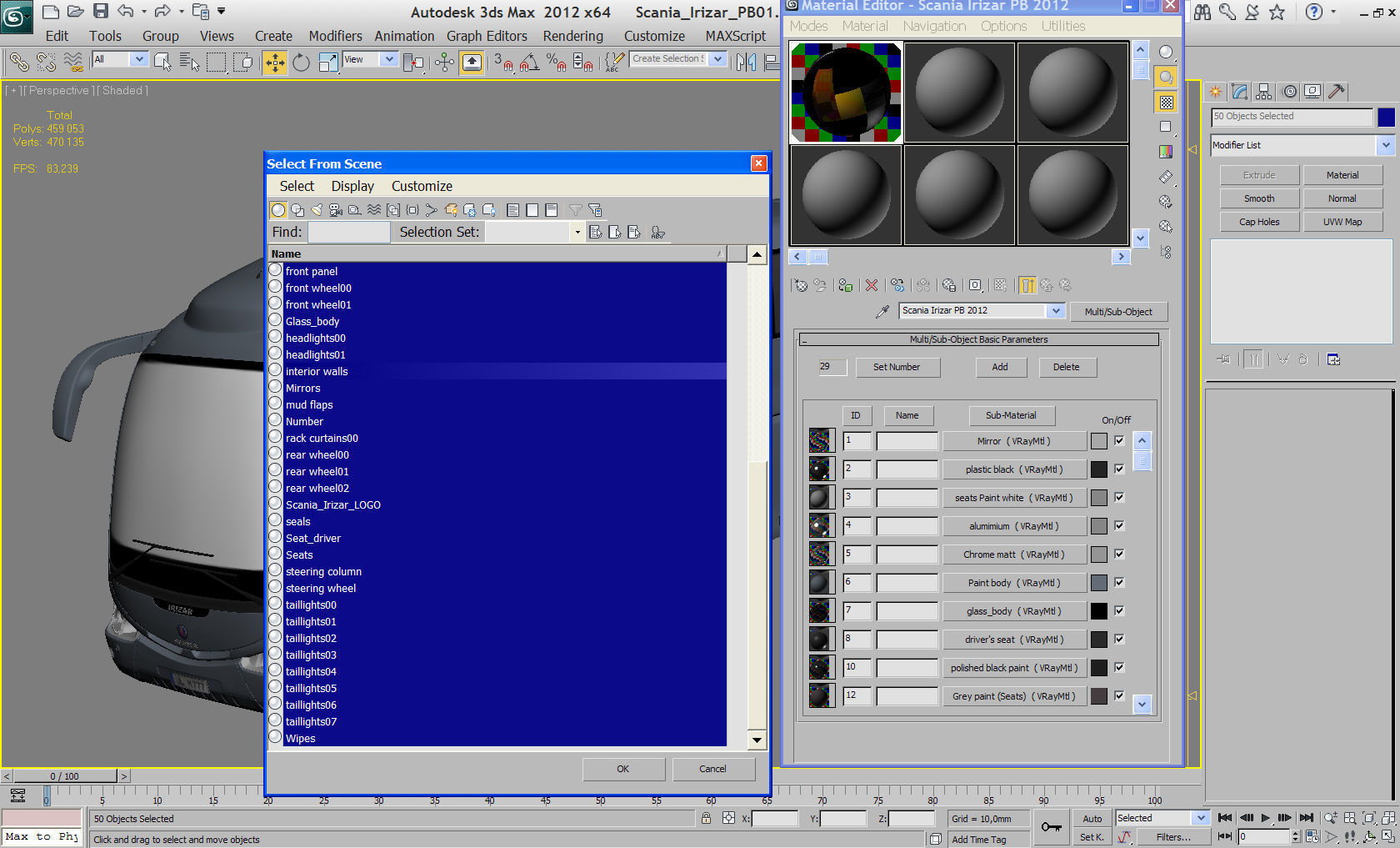Click the Multi/Sub-Object type button
The height and width of the screenshot is (848, 1400).
coord(1118,312)
